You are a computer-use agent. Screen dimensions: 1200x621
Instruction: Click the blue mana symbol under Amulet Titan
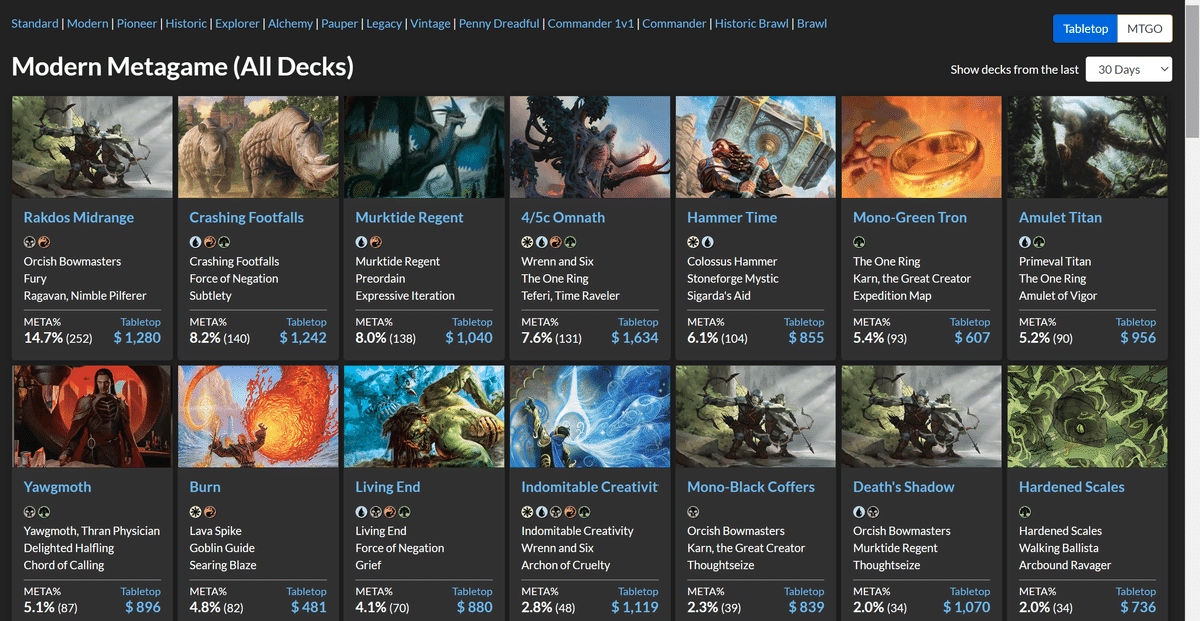point(1026,242)
